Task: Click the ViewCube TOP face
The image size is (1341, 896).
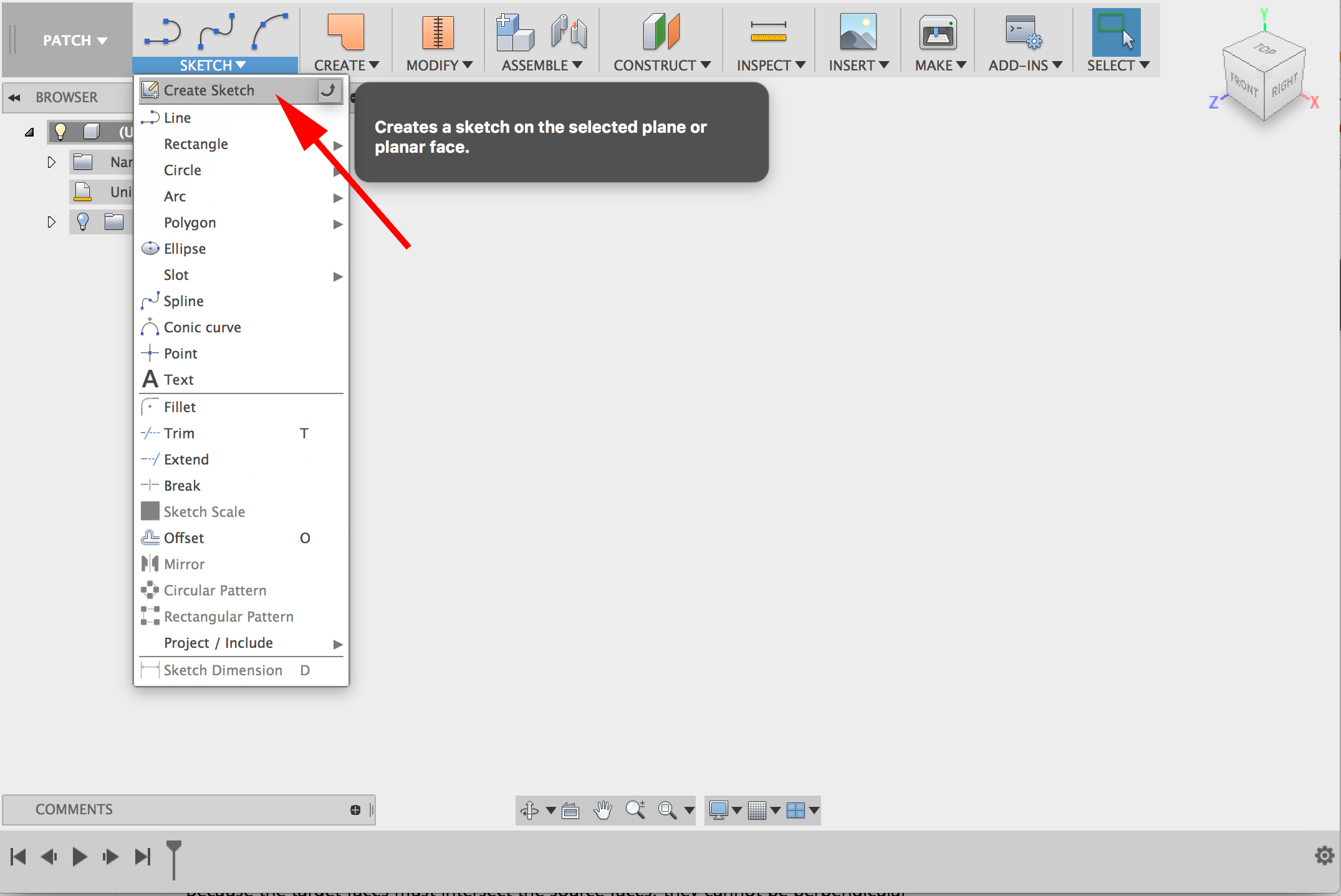Action: [x=1264, y=49]
